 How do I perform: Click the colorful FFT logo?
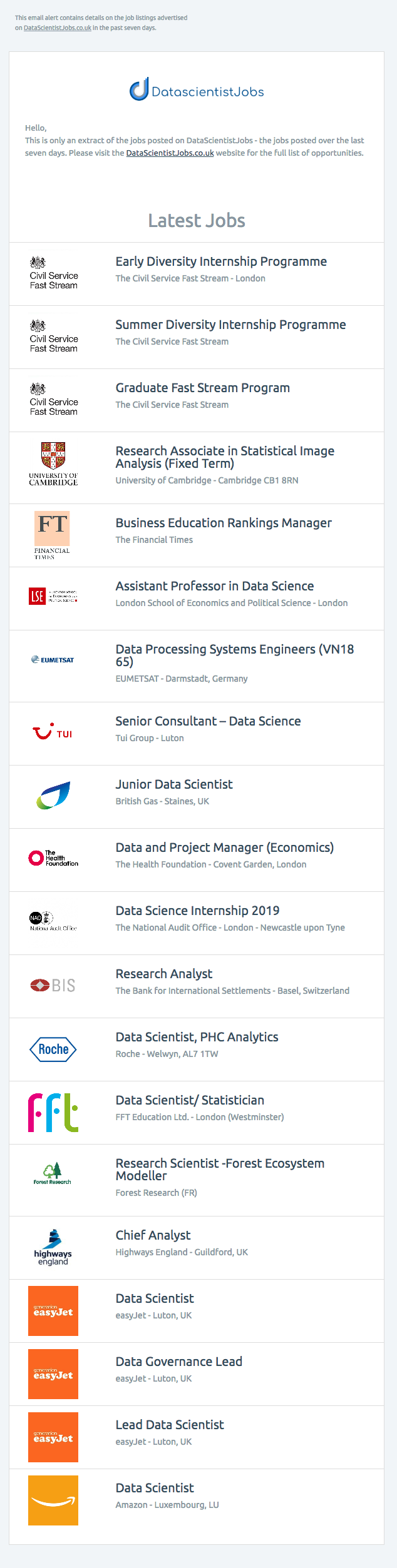pyautogui.click(x=53, y=1112)
